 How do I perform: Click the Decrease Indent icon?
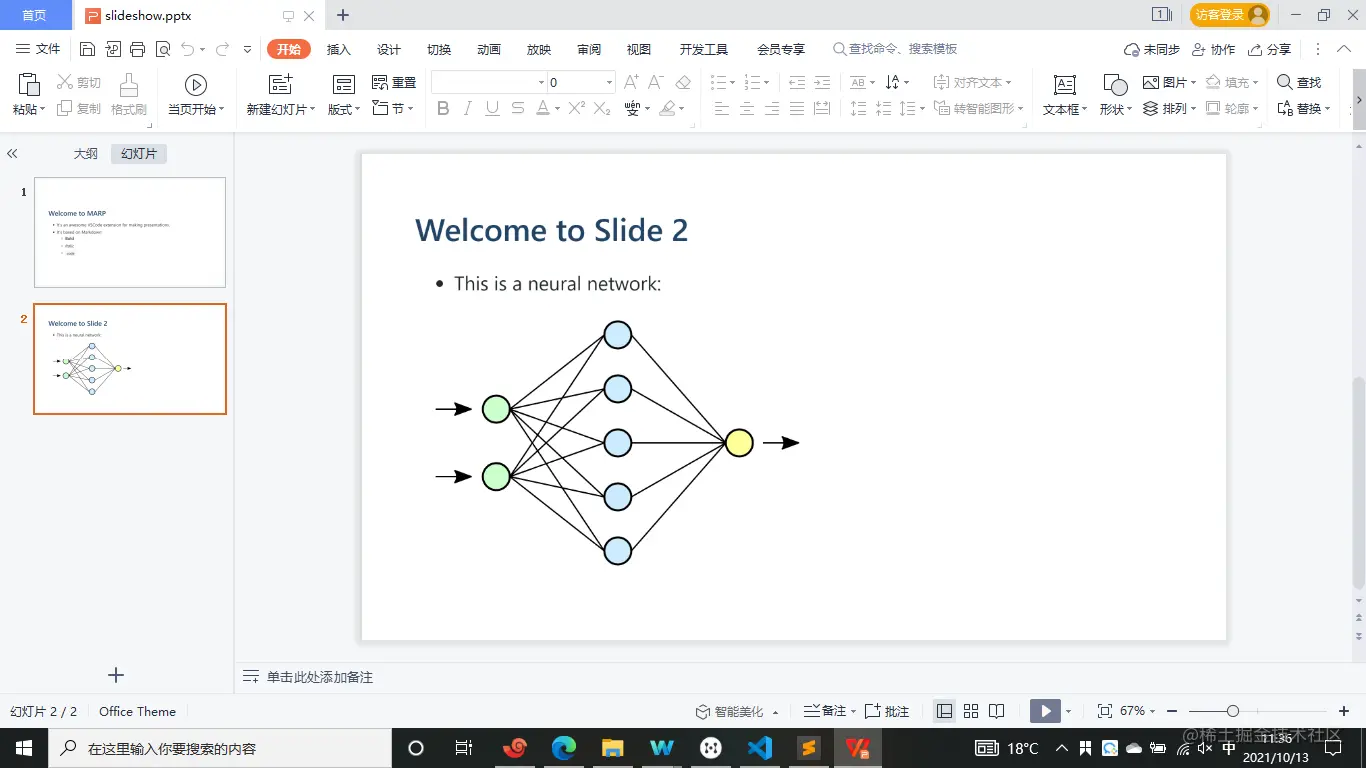pyautogui.click(x=797, y=82)
